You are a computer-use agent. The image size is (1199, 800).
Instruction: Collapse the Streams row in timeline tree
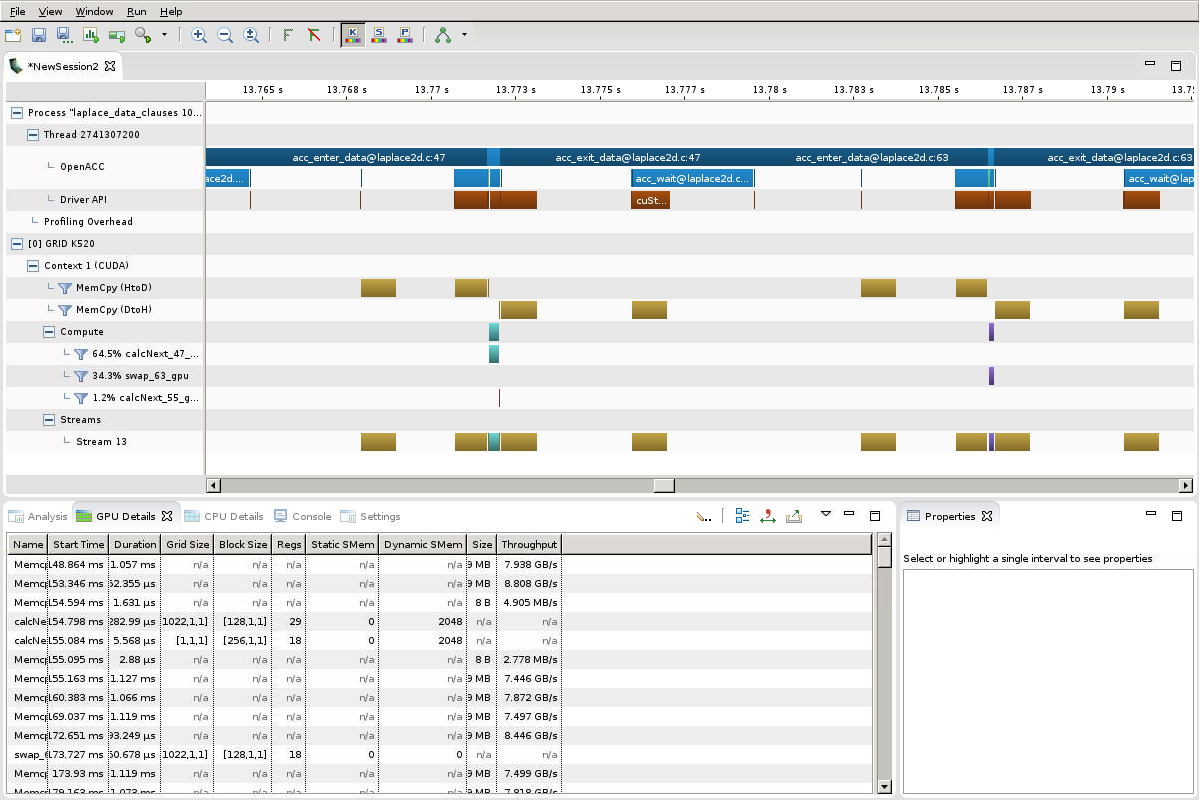click(x=49, y=420)
